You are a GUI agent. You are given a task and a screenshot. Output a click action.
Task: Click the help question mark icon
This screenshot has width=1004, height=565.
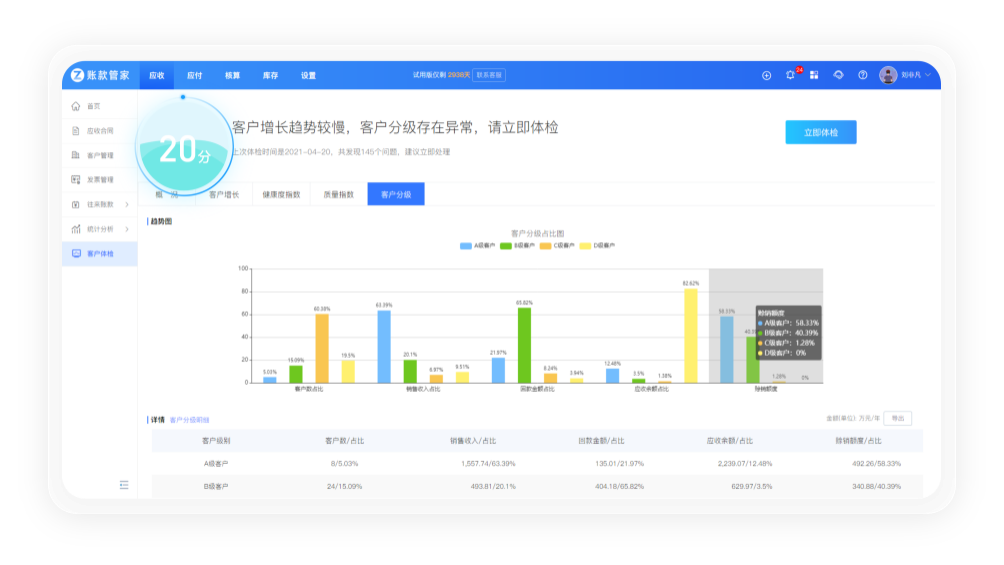862,75
